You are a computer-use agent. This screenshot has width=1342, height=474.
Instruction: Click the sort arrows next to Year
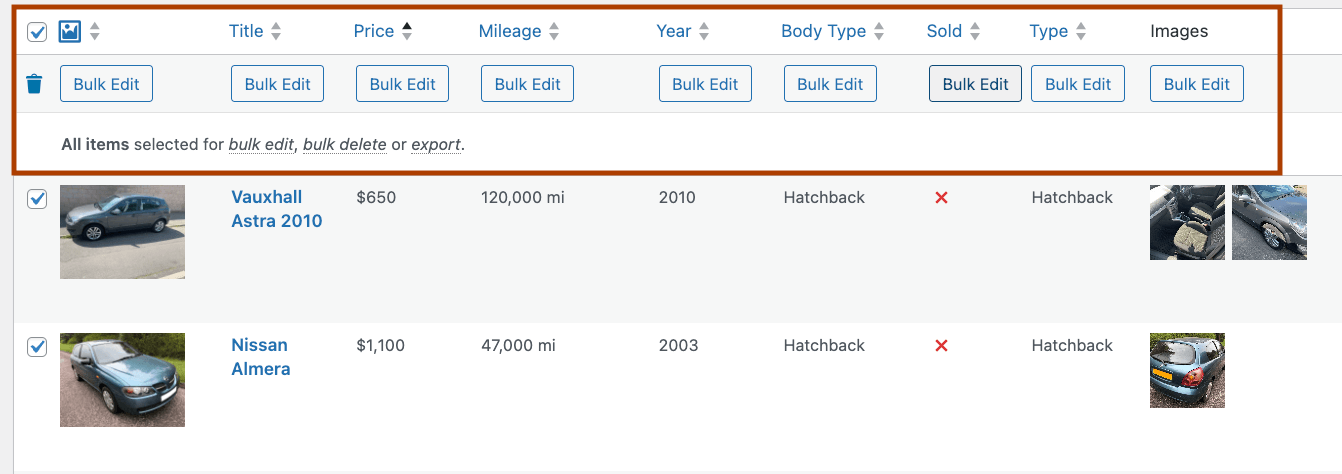pos(704,32)
